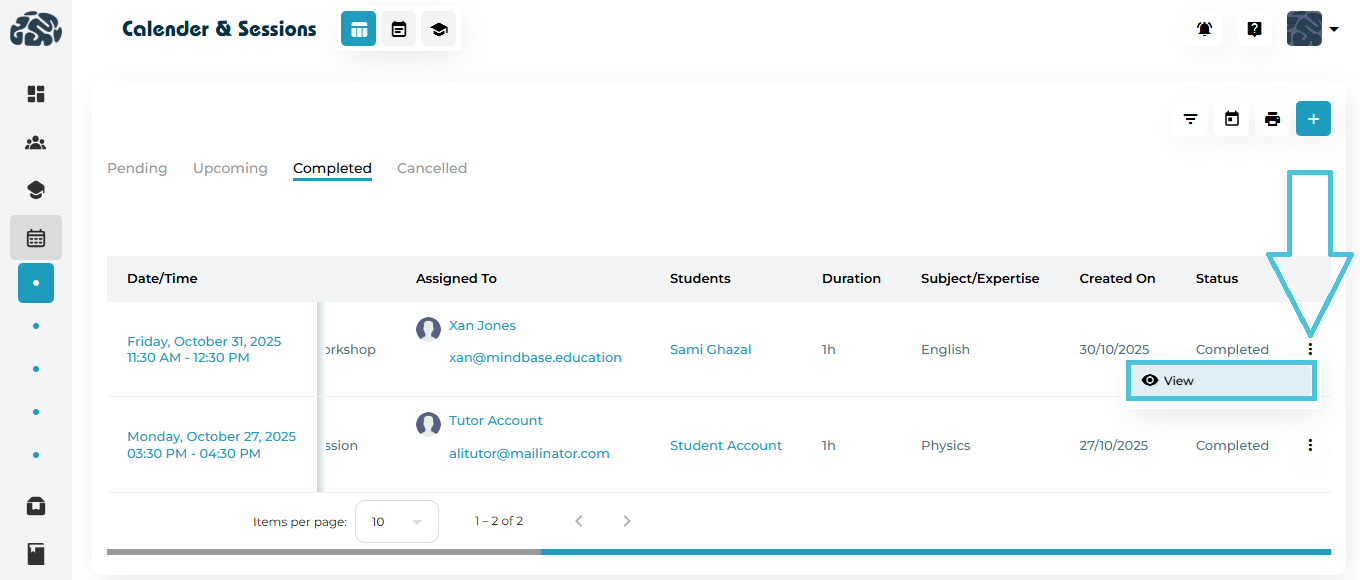Switch to the Cancelled tab
The height and width of the screenshot is (580, 1360).
pos(432,168)
